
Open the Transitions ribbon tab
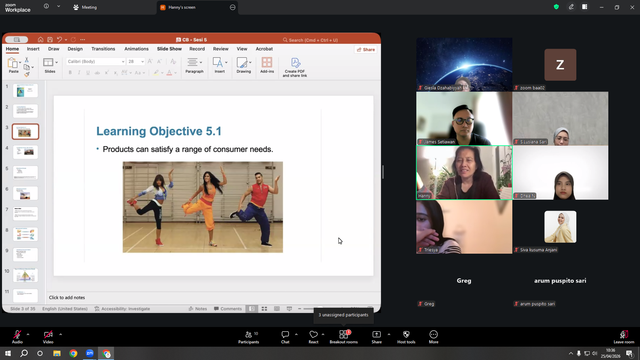click(x=103, y=49)
